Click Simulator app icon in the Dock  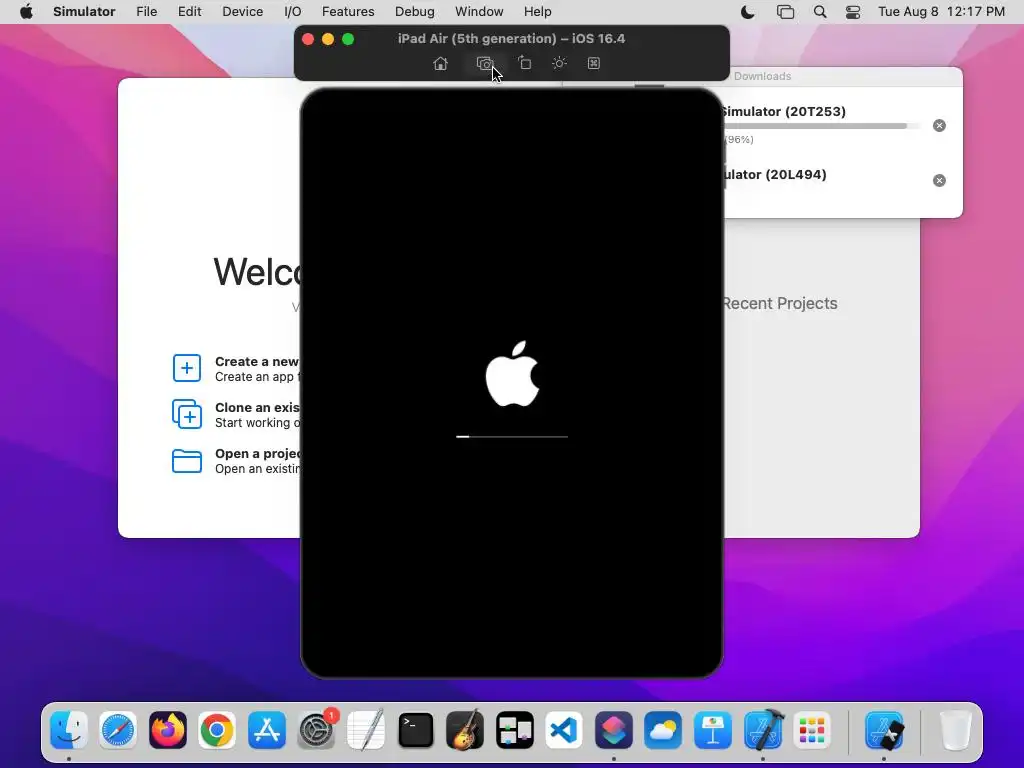(x=884, y=729)
